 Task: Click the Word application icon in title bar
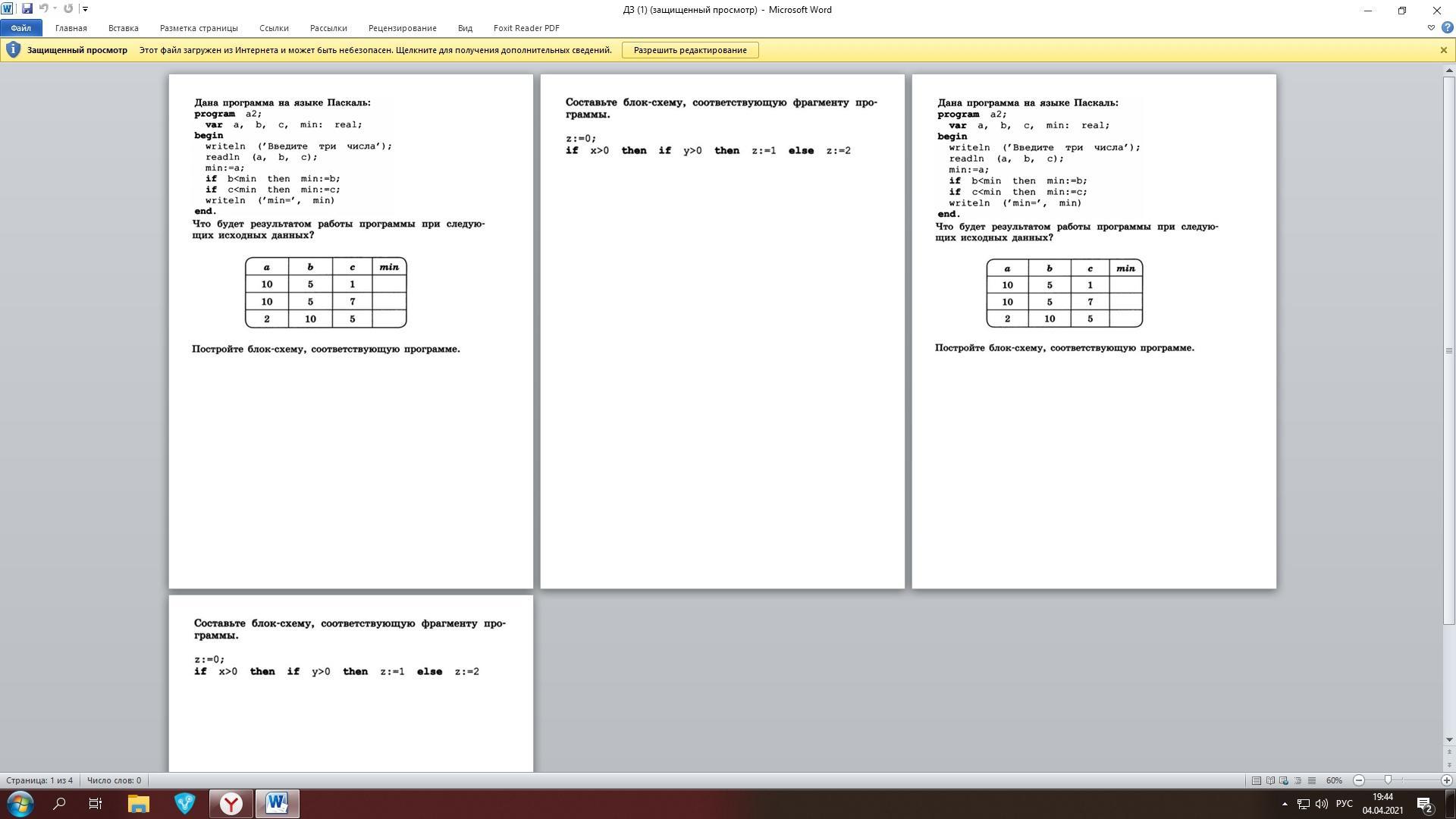pyautogui.click(x=7, y=9)
